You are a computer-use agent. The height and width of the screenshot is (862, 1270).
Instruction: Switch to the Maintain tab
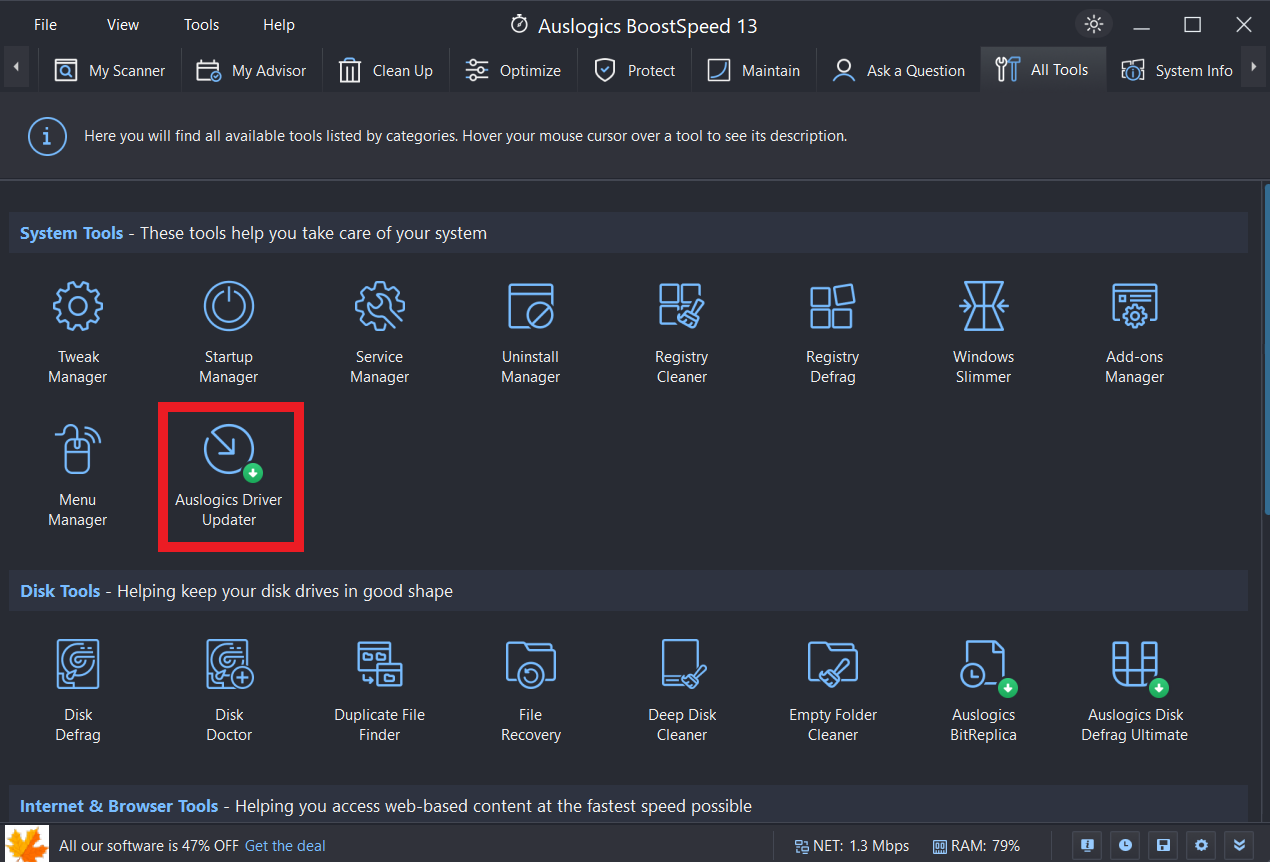pos(754,70)
